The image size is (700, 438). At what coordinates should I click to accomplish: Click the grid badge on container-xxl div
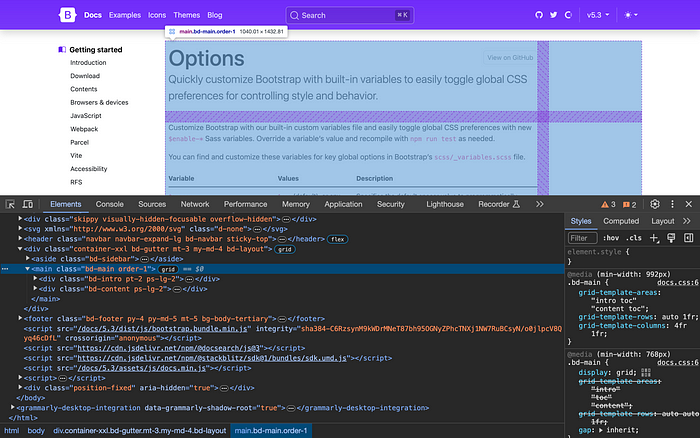tap(285, 250)
